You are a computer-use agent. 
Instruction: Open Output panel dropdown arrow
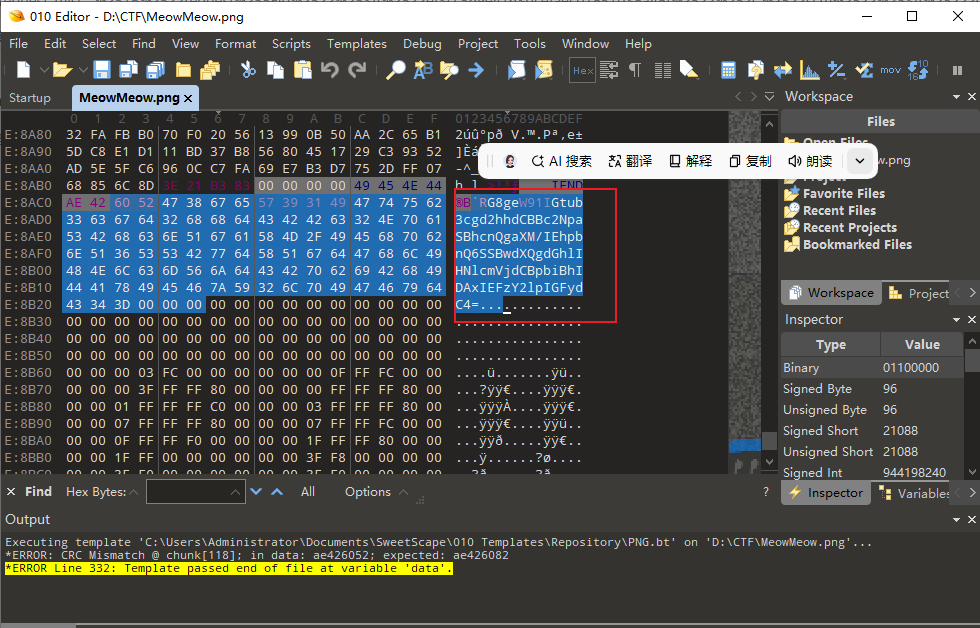point(956,520)
